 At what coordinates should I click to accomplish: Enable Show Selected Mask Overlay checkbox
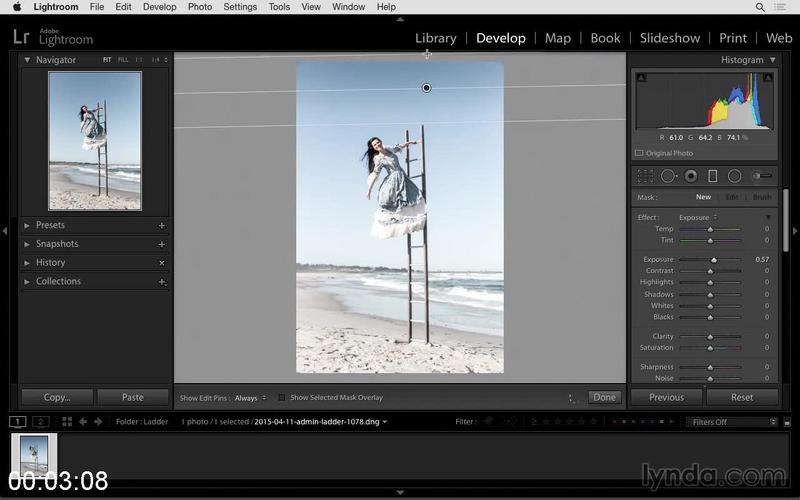pos(282,397)
